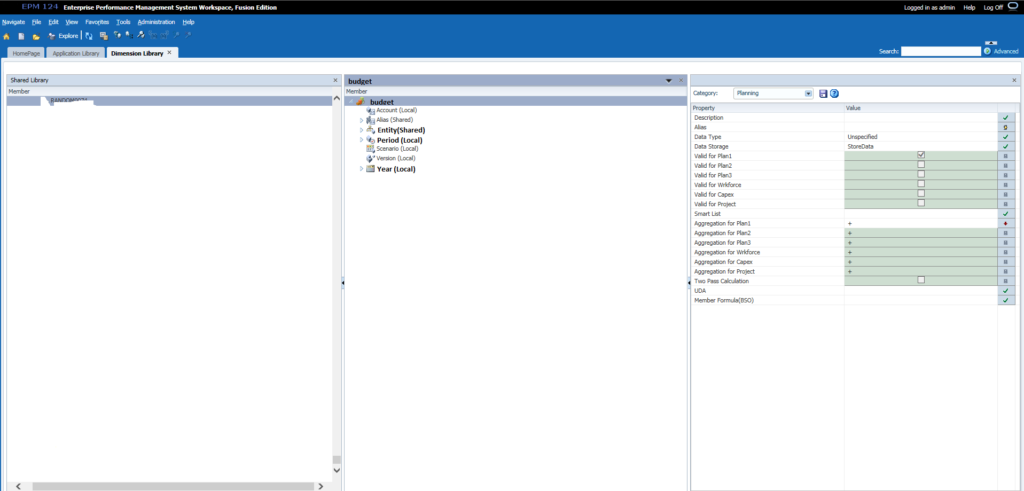Click the New document toolbar icon
The image size is (1024, 491).
click(x=21, y=36)
